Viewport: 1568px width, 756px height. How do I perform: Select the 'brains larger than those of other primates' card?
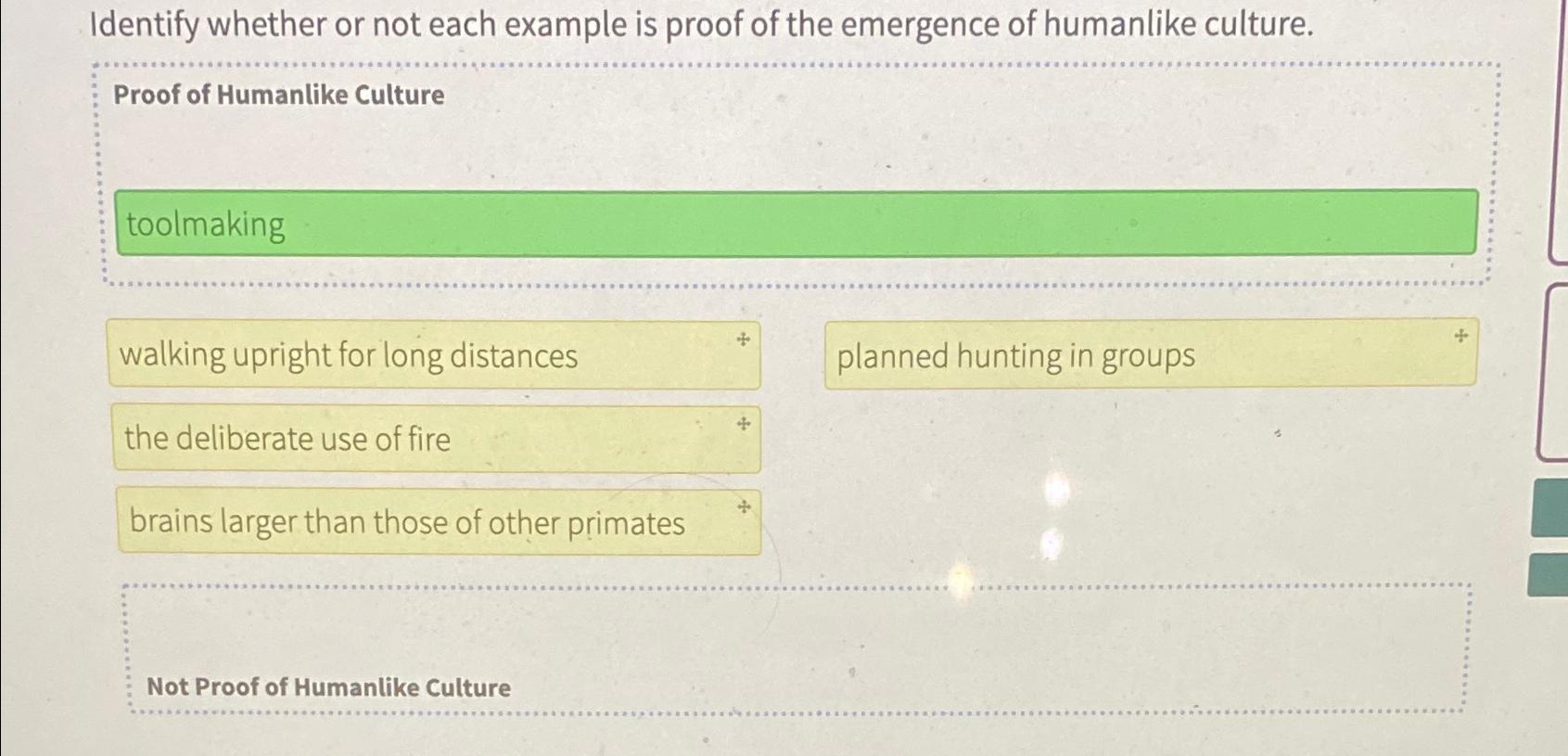tap(436, 522)
